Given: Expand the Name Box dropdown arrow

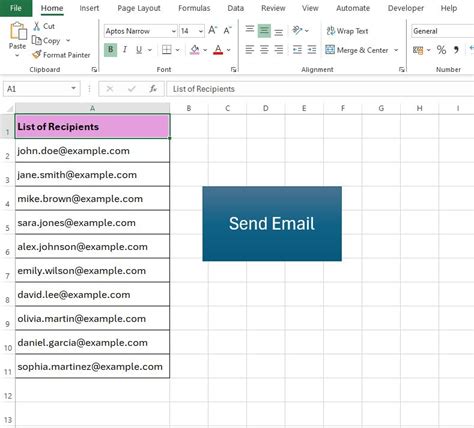Looking at the screenshot, I should [73, 88].
